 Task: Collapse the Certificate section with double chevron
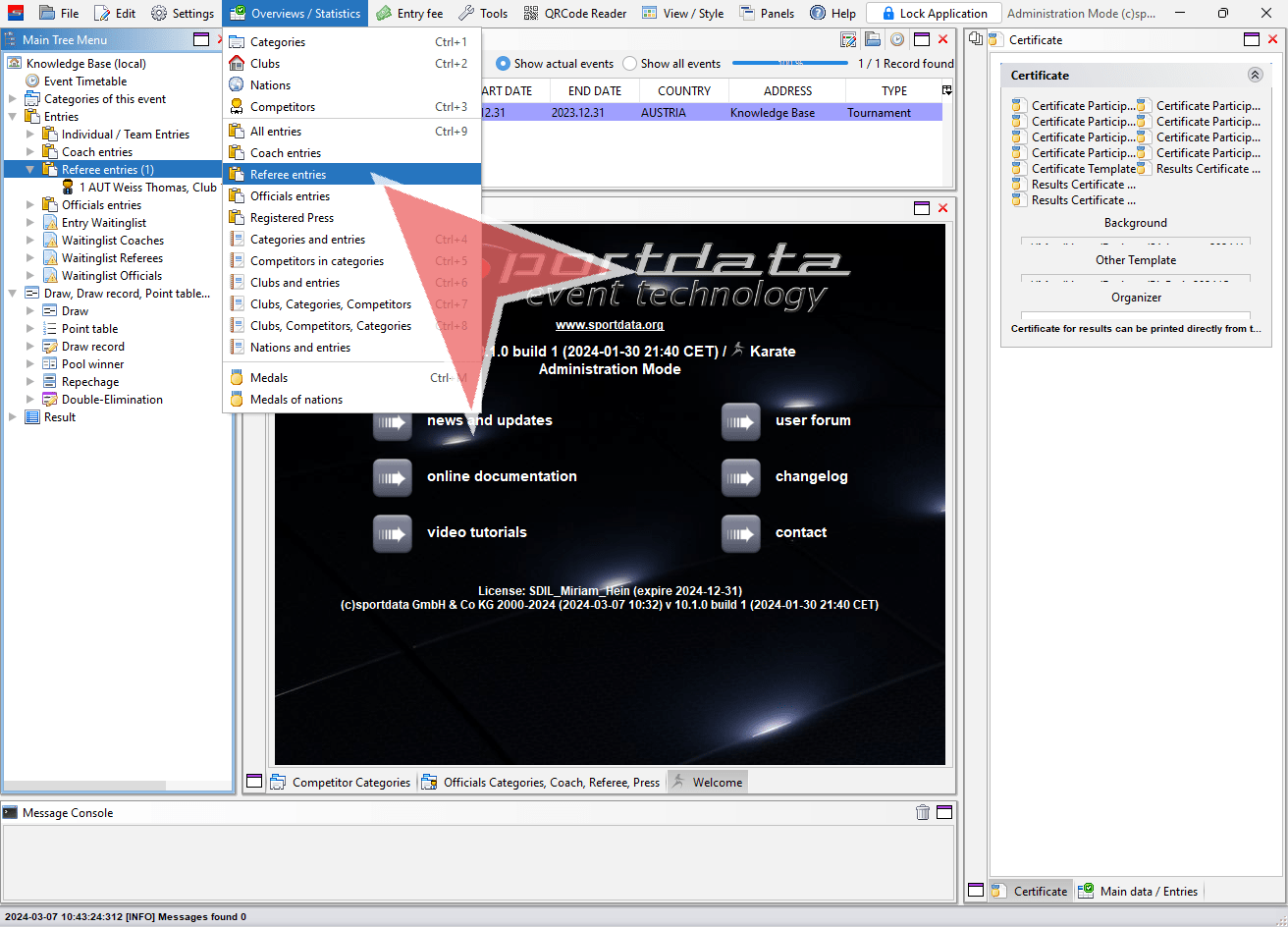pos(1255,75)
